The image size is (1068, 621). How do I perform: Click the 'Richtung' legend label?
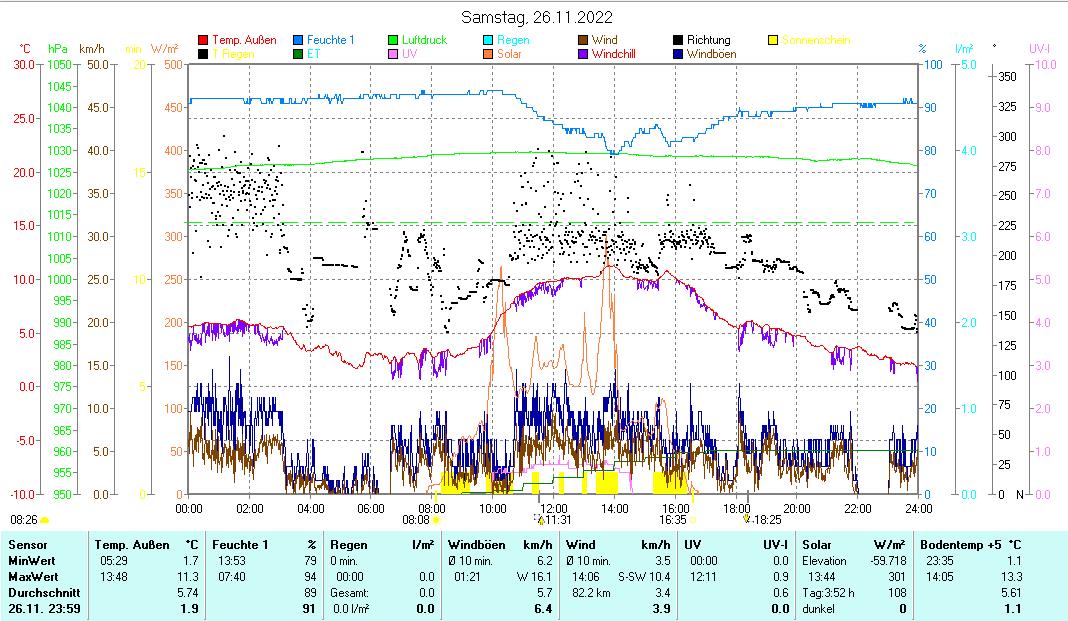point(708,40)
